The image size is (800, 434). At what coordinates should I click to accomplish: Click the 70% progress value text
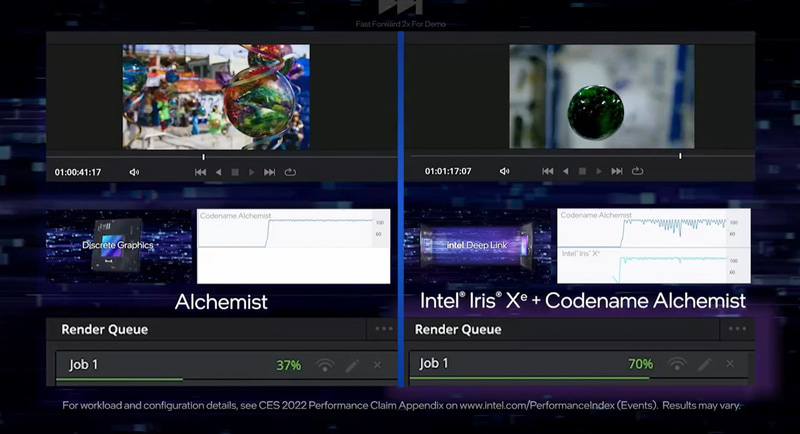tap(641, 364)
